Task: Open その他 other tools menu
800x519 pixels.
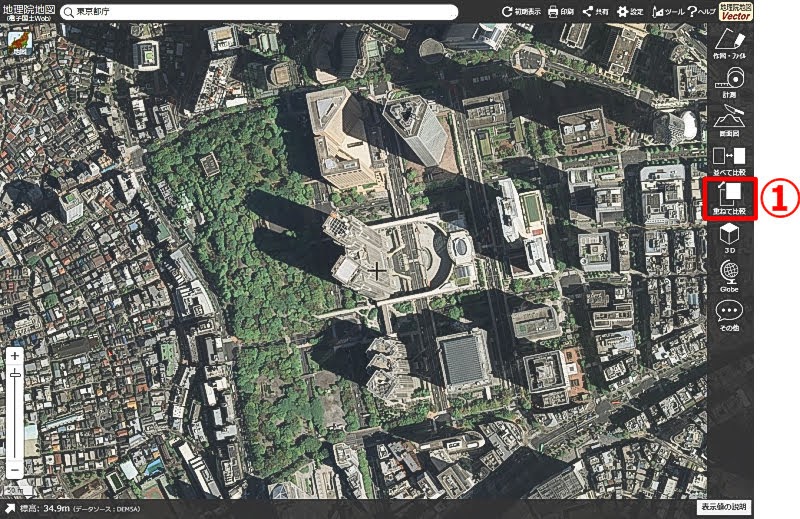Action: coord(730,315)
